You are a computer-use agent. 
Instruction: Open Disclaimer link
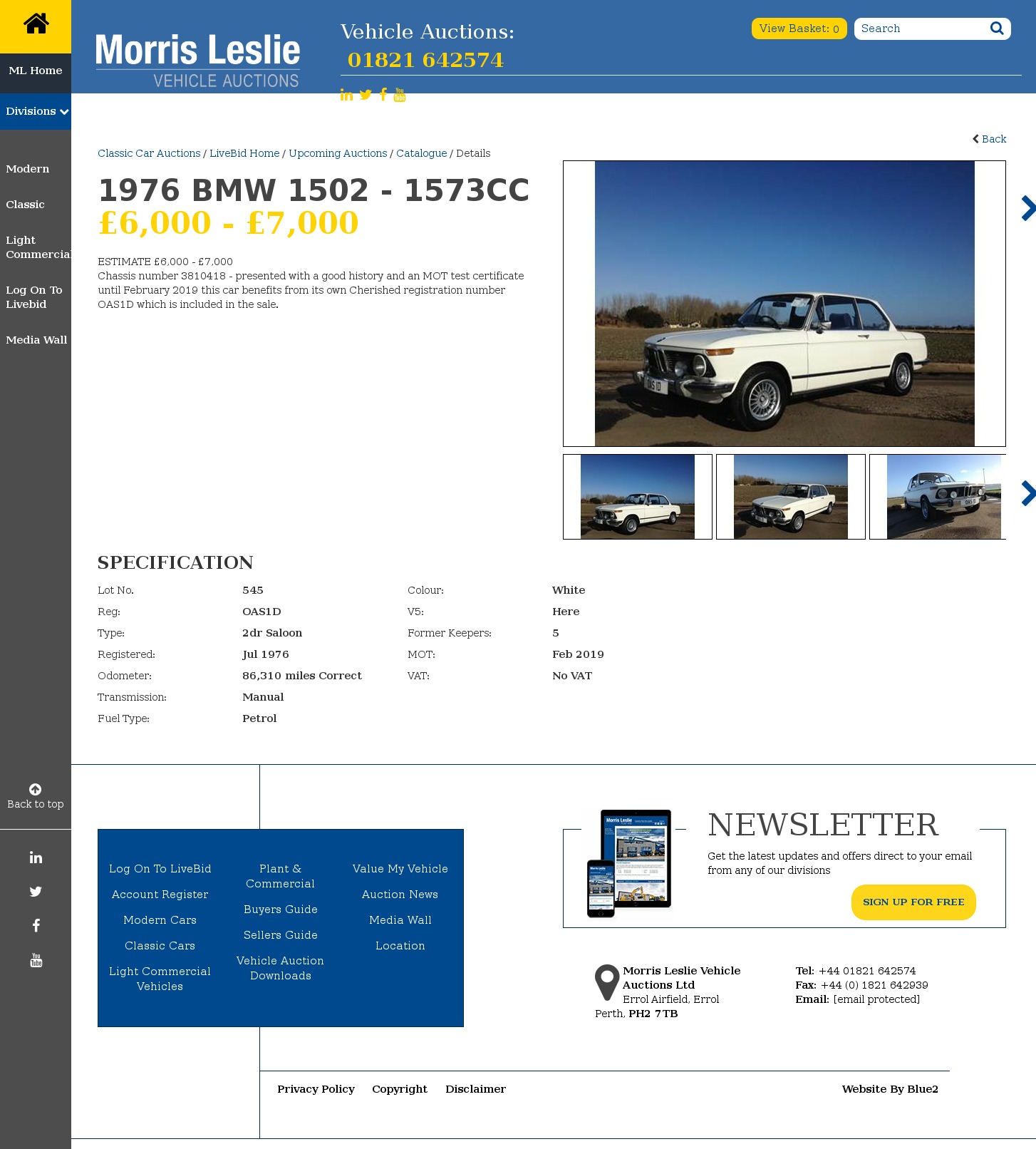475,1089
